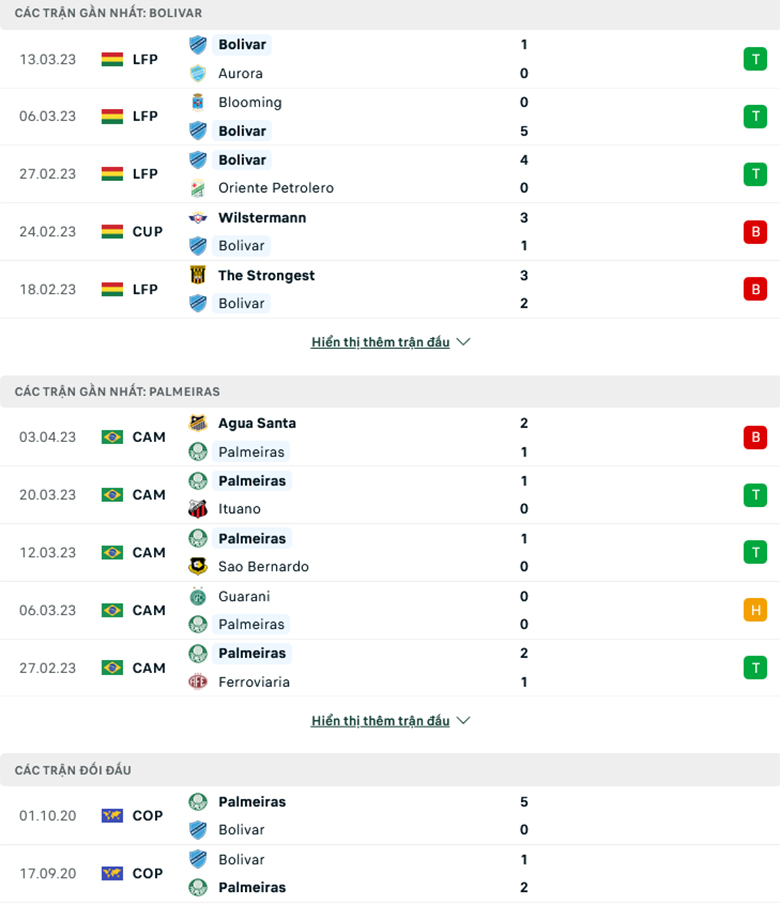Click The Strongest club logo
Screen dimensions: 780x920
[196, 275]
